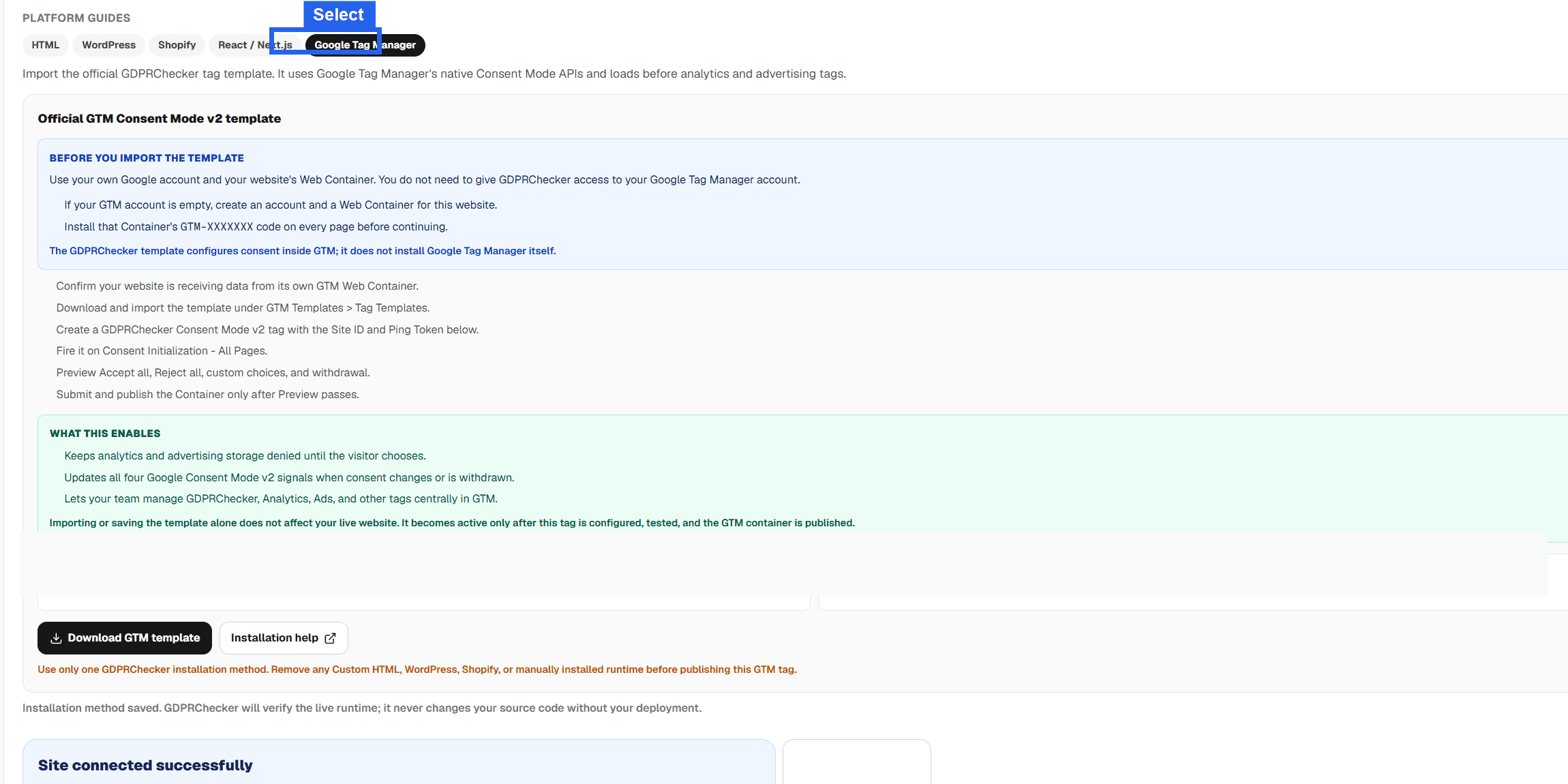Click the step 'Preview Accept all, Reject all, custom choices'
The image size is (1568, 784).
pos(213,373)
